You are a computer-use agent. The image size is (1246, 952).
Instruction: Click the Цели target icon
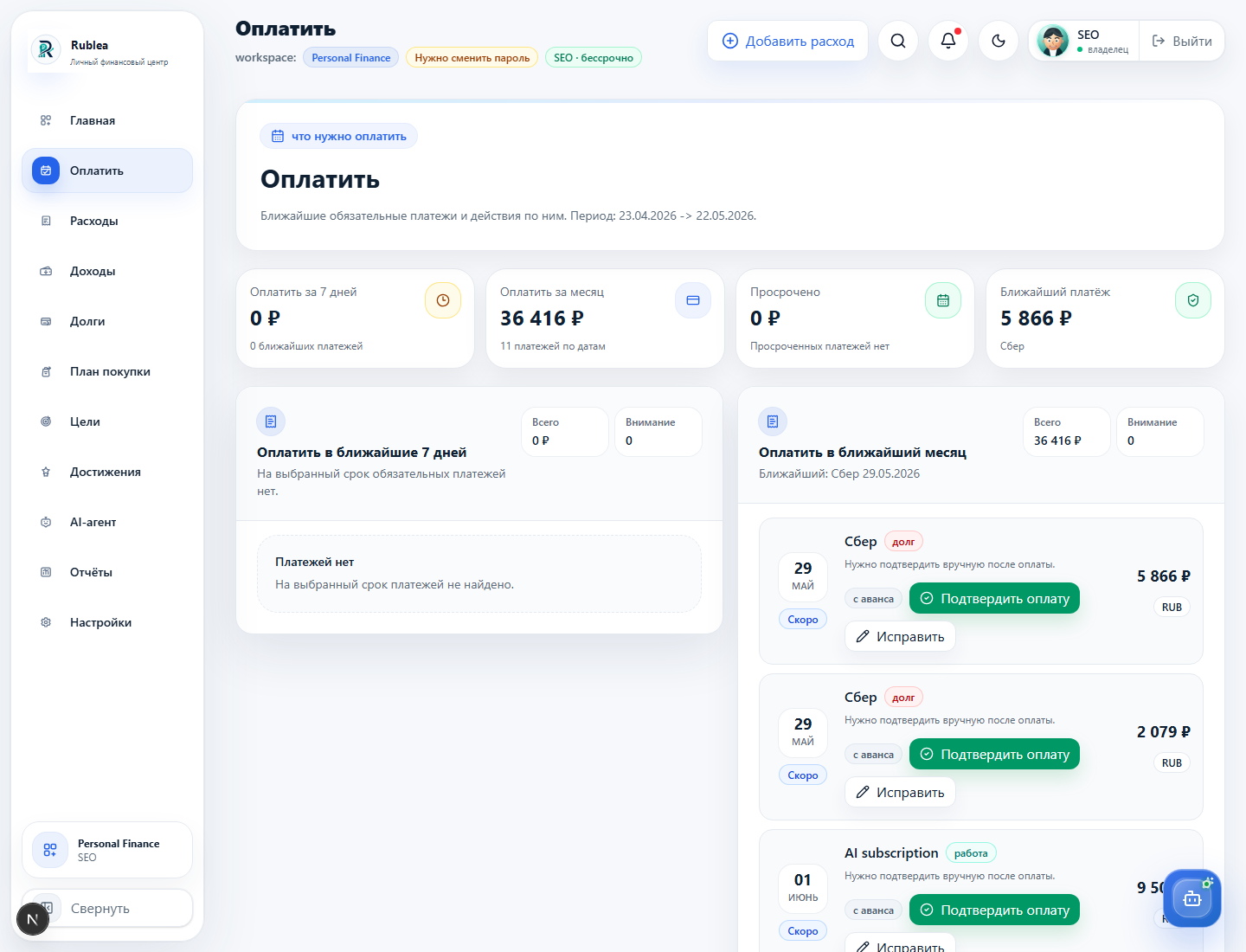tap(46, 421)
